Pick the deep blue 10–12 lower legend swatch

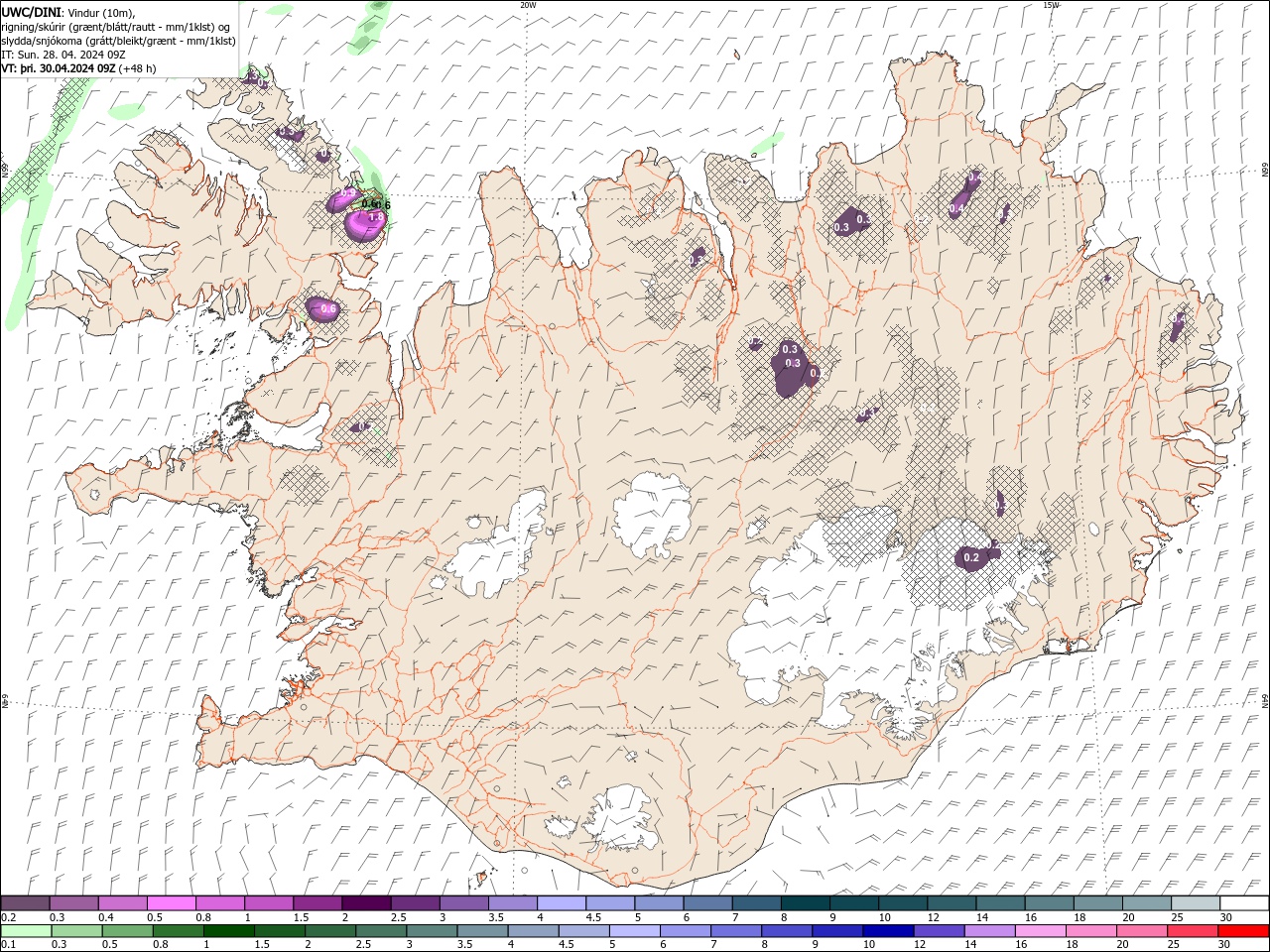coord(887,931)
